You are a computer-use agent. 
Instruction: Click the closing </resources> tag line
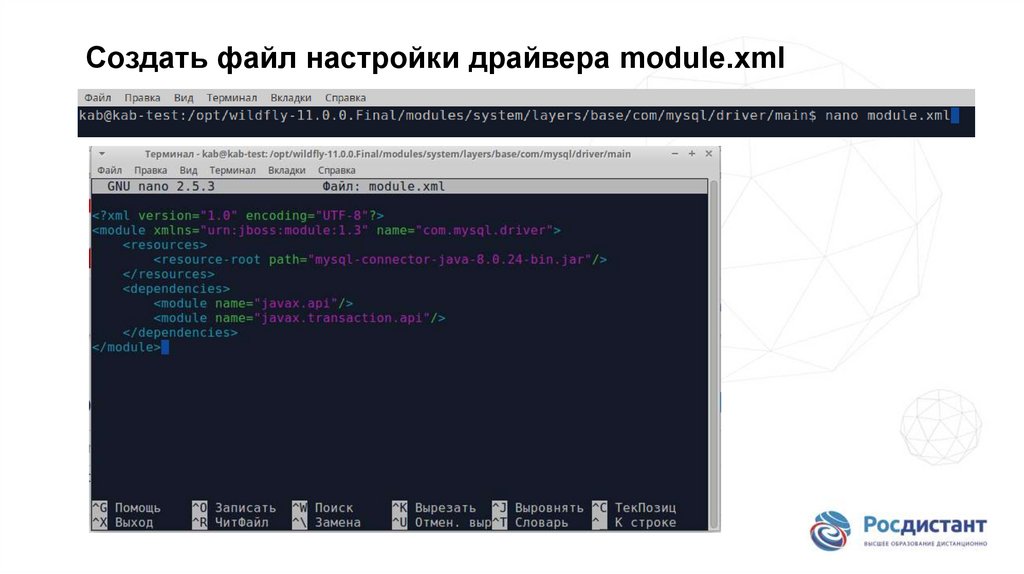168,274
